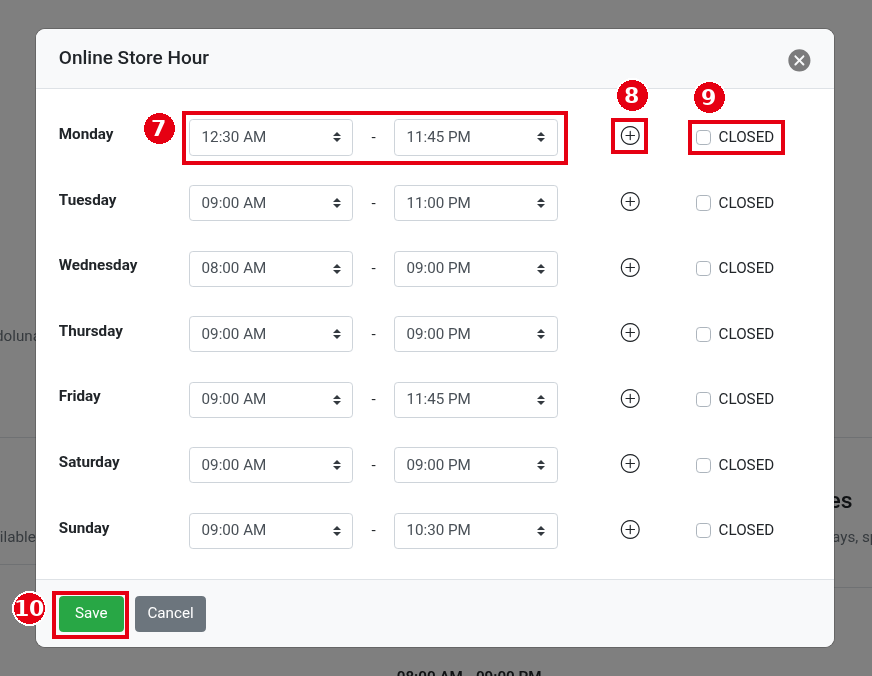Add another time slot for Sunday
872x676 pixels.
(630, 529)
